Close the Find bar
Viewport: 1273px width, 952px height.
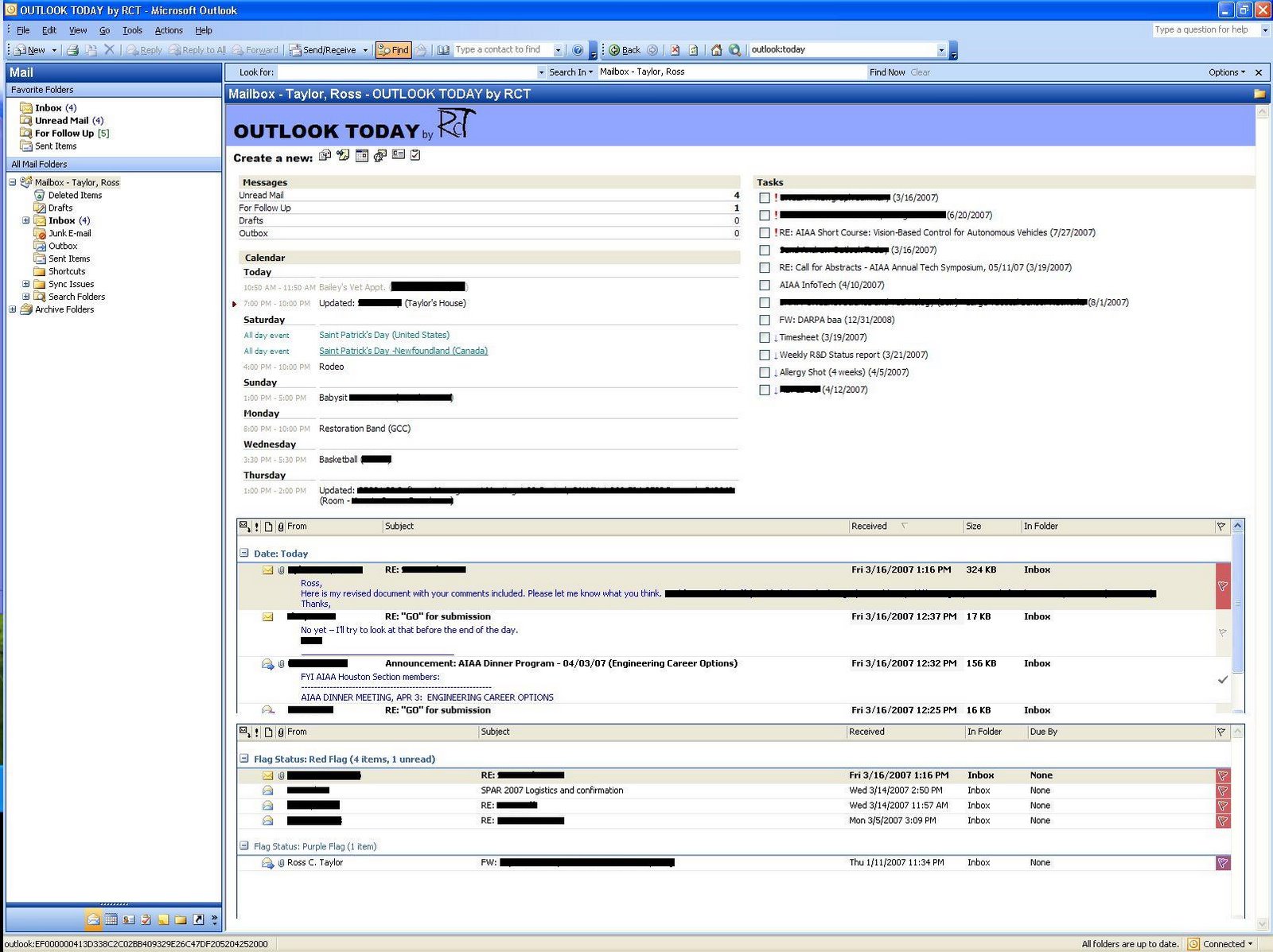tap(1259, 72)
